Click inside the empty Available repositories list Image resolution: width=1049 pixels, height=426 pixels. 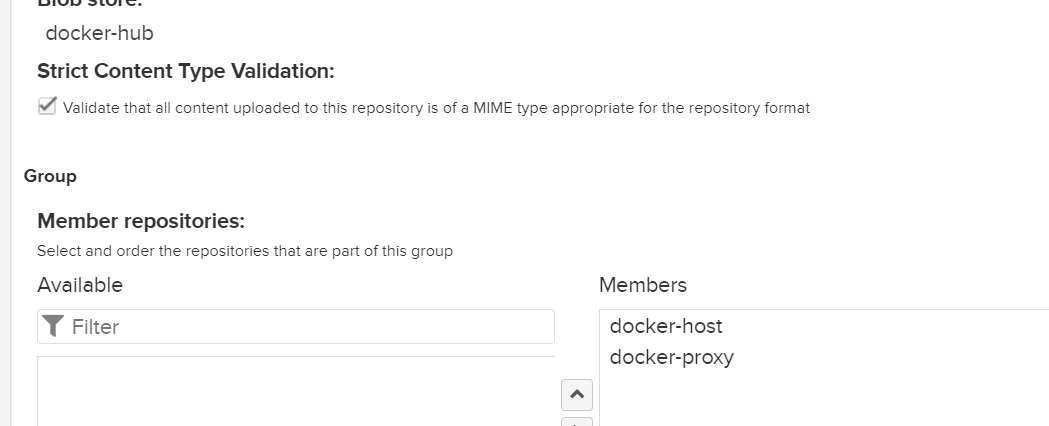295,390
